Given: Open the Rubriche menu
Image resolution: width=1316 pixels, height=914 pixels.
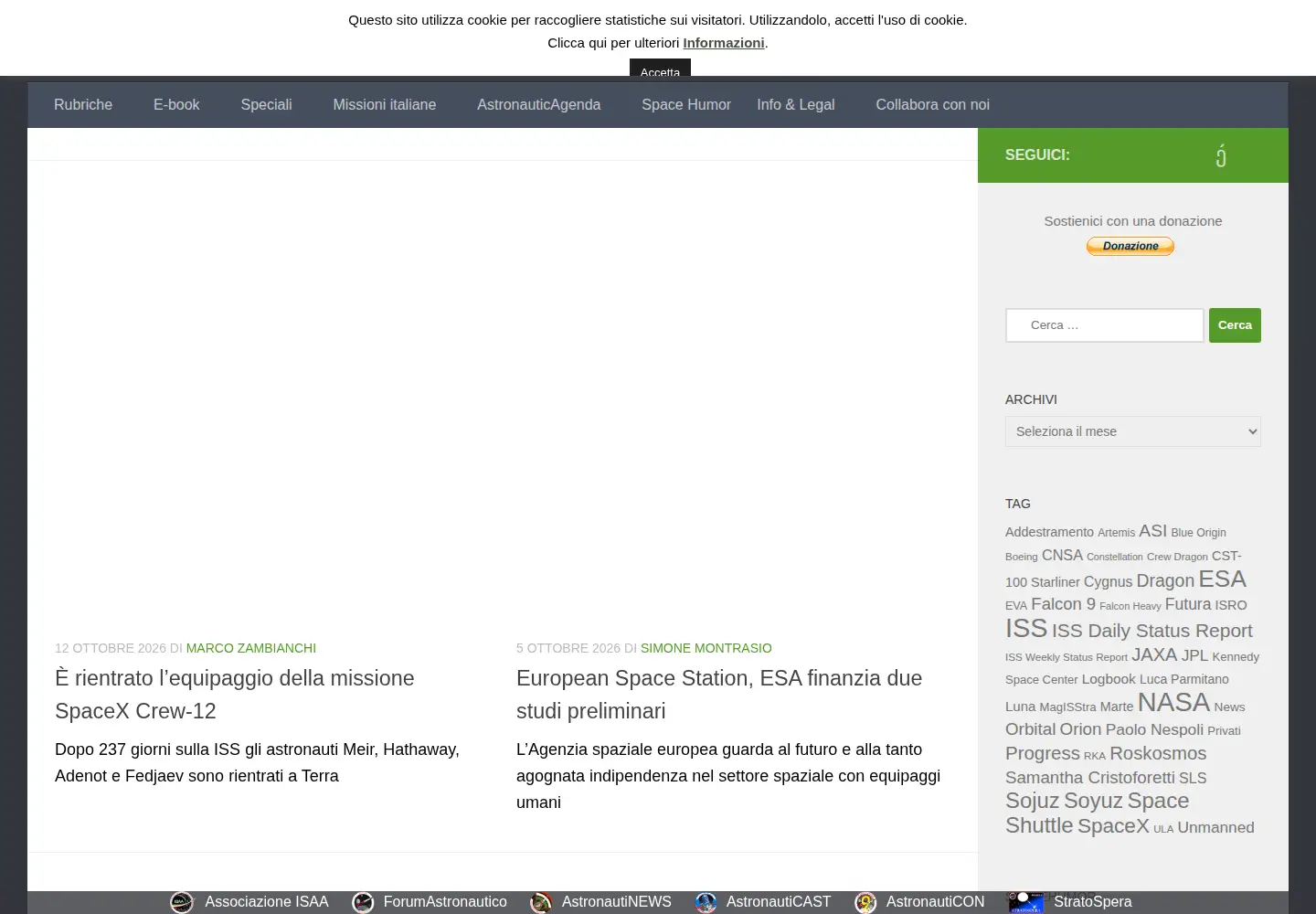Looking at the screenshot, I should tap(83, 105).
